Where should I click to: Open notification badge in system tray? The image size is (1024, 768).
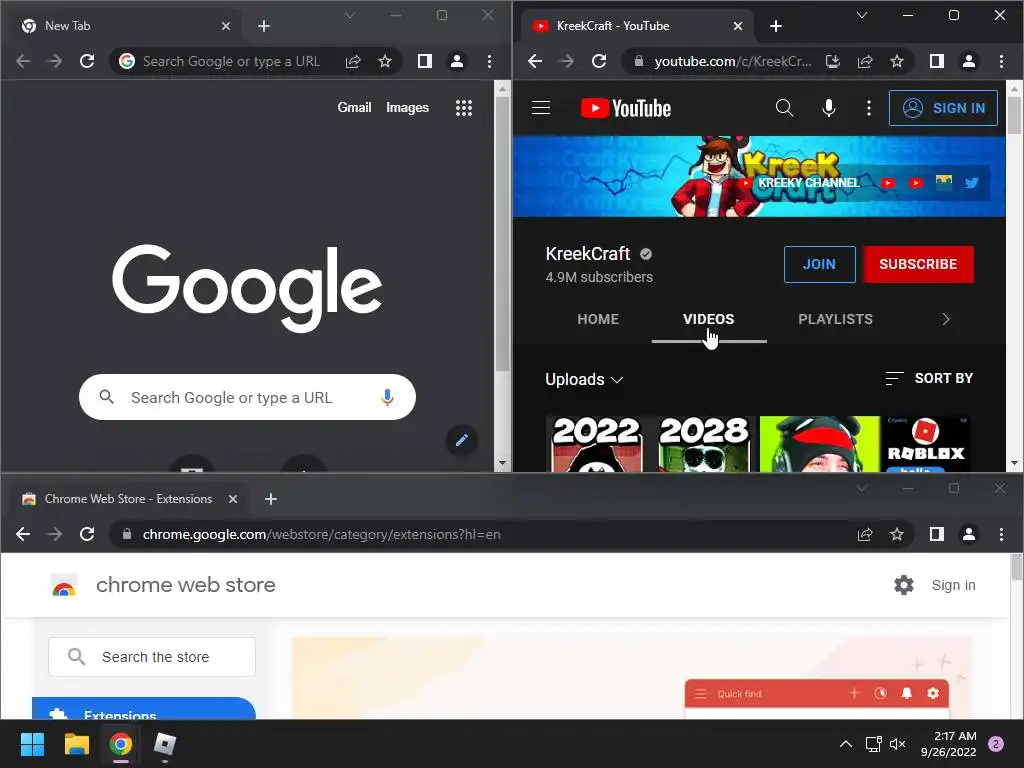(996, 744)
